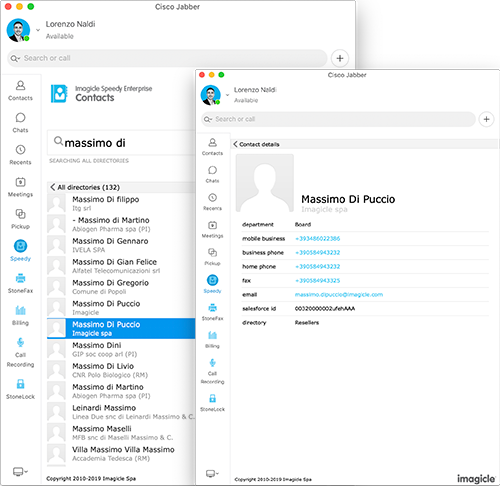Open Chats in front window sidebar

click(212, 174)
